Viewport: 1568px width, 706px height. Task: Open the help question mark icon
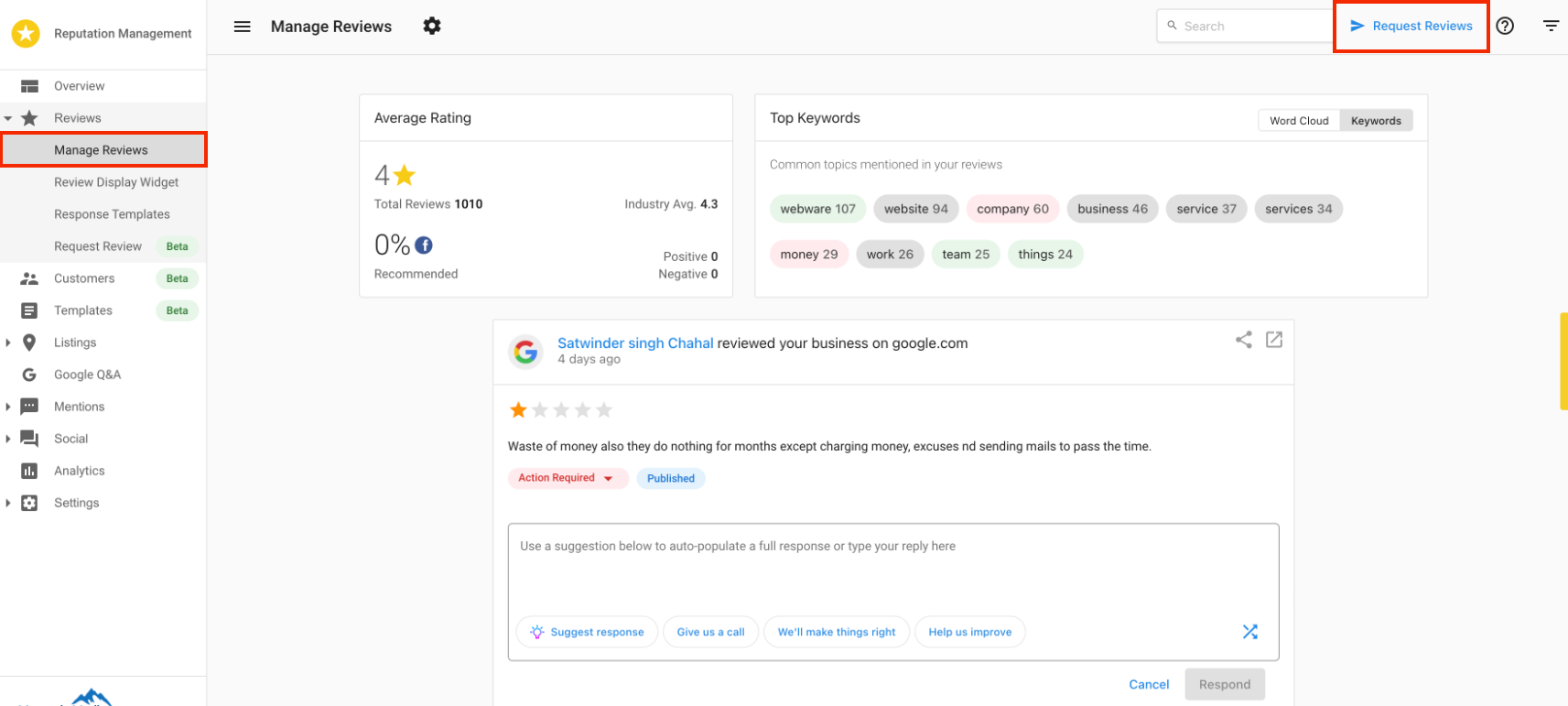[1505, 26]
